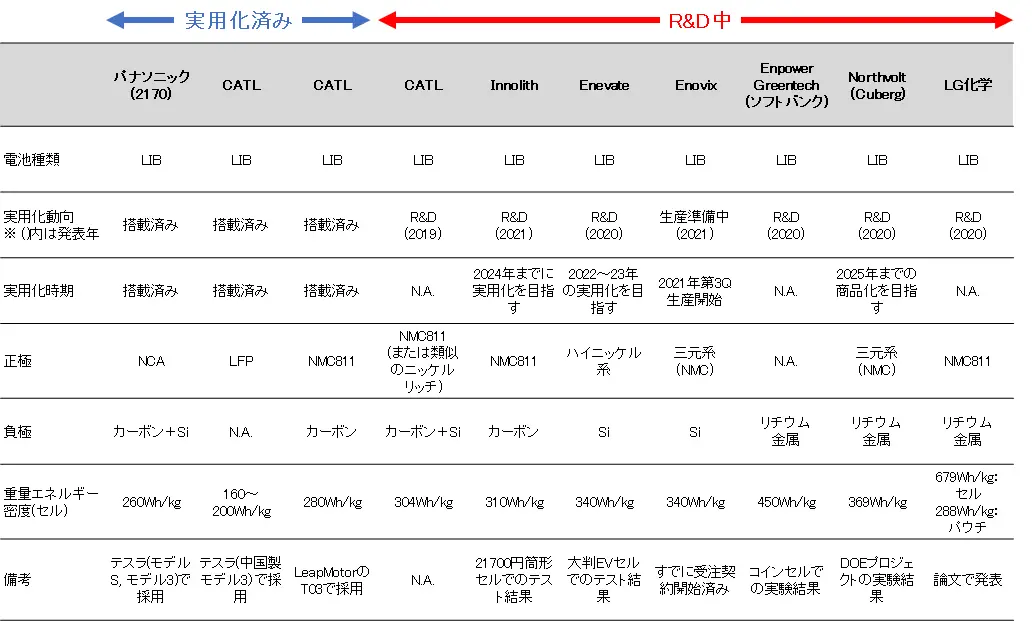This screenshot has height=621, width=1032.
Task: Select the 電池種類 row label
Action: (32, 159)
